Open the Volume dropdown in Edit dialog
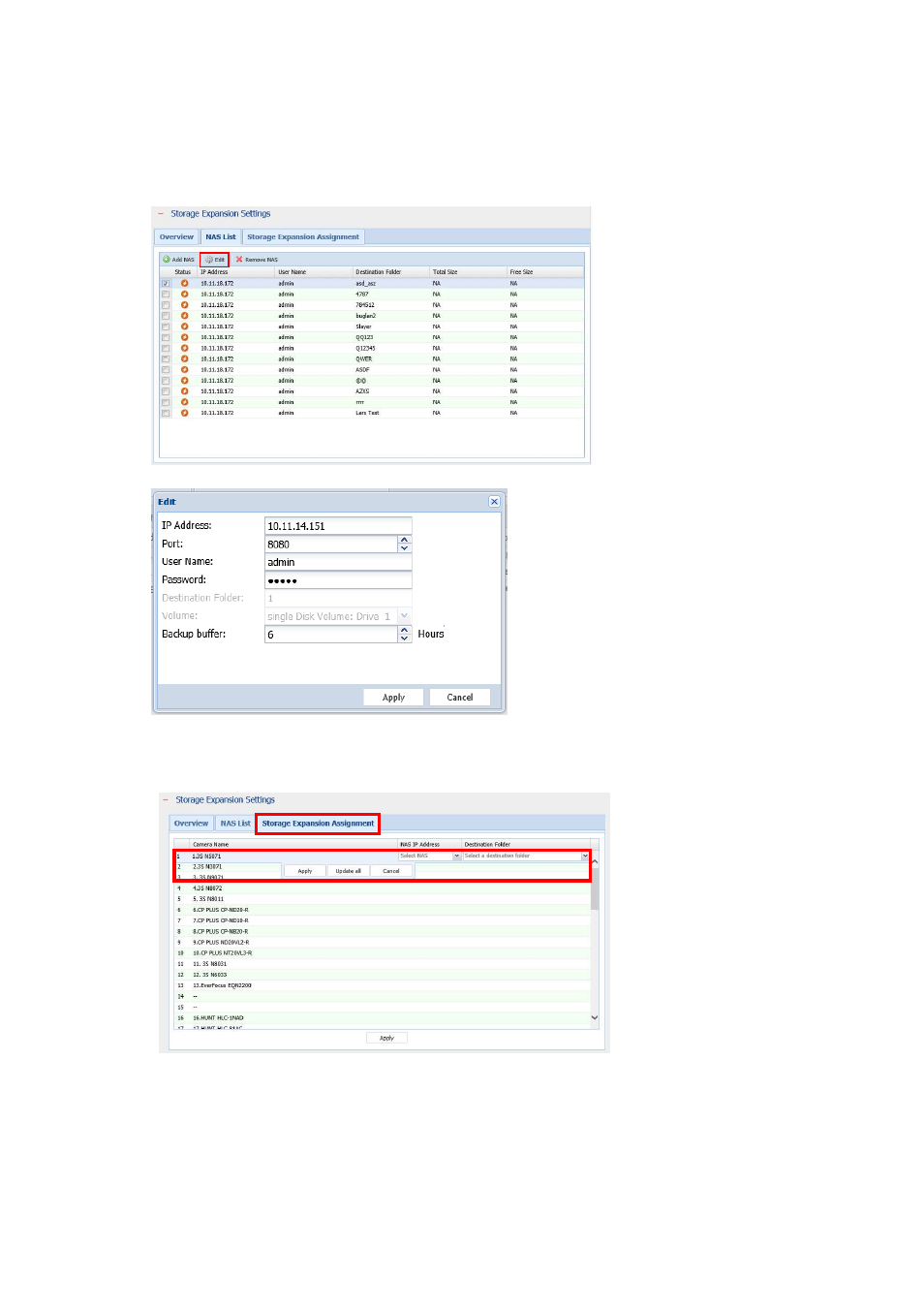This screenshot has height=1308, width=924. point(405,616)
